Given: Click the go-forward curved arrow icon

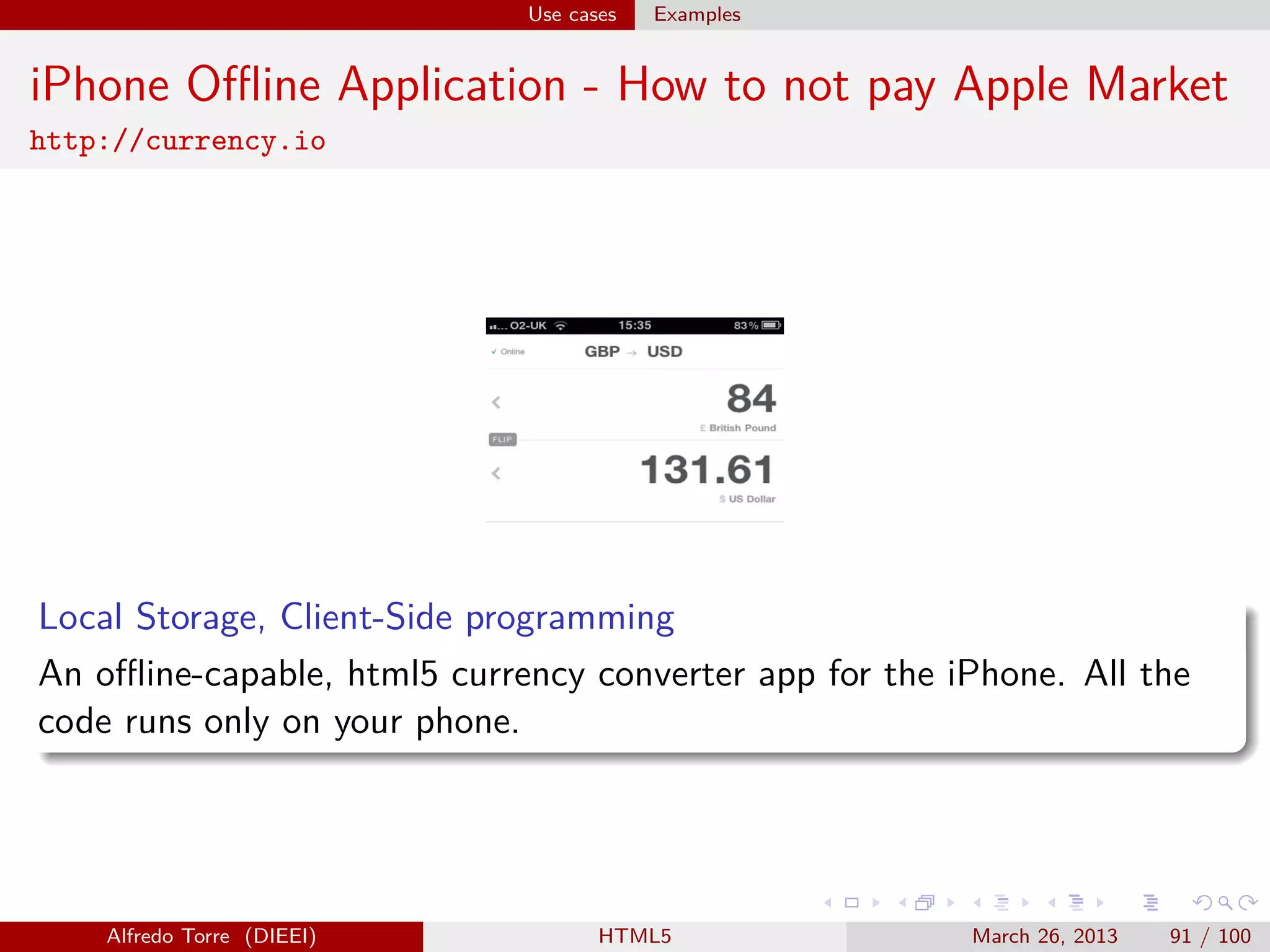Looking at the screenshot, I should (1248, 902).
